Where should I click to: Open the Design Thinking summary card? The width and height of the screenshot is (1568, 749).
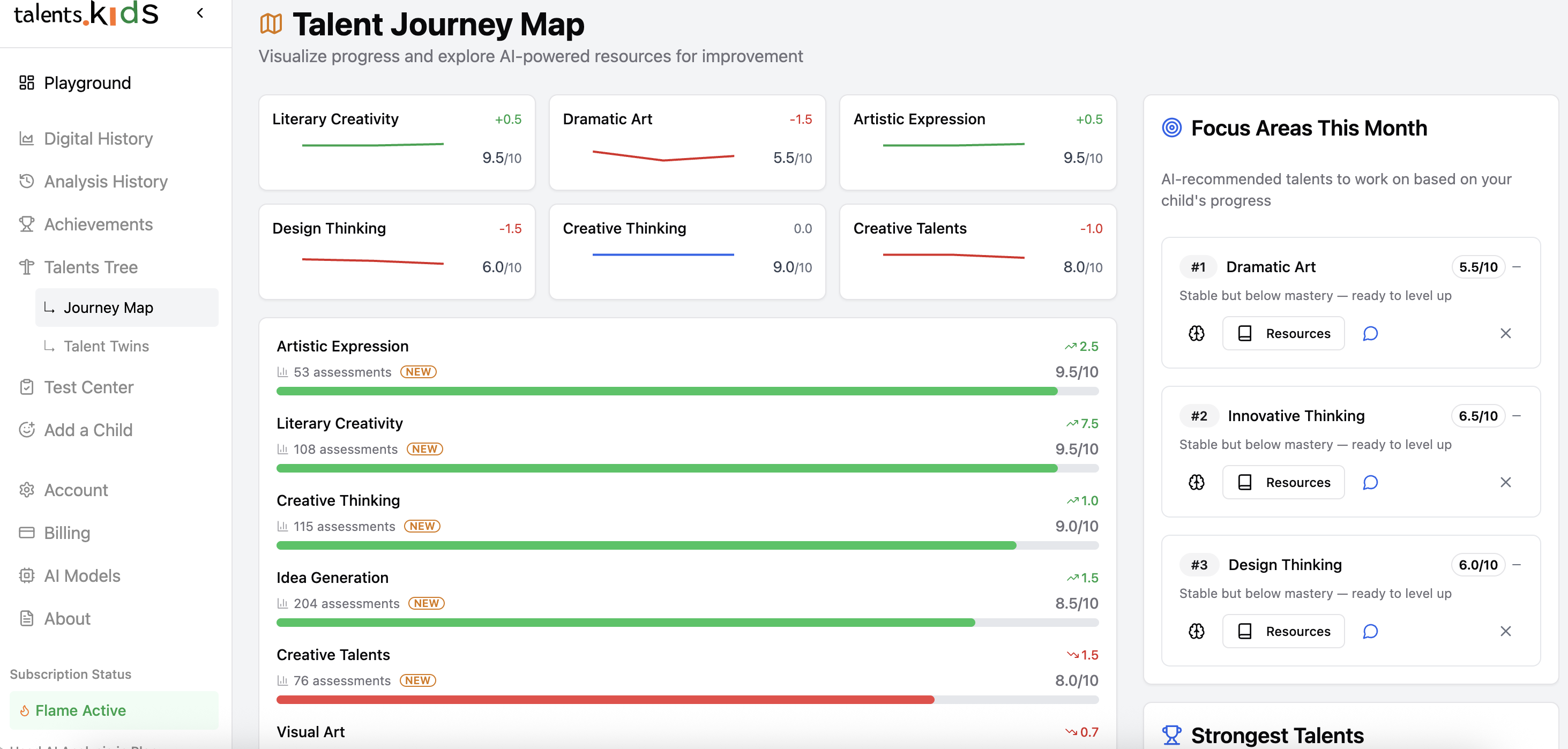coord(397,251)
